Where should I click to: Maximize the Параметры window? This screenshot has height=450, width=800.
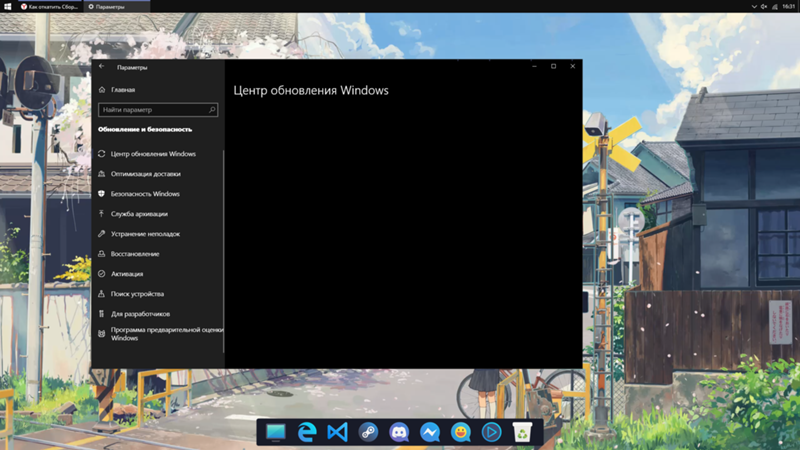(x=554, y=66)
